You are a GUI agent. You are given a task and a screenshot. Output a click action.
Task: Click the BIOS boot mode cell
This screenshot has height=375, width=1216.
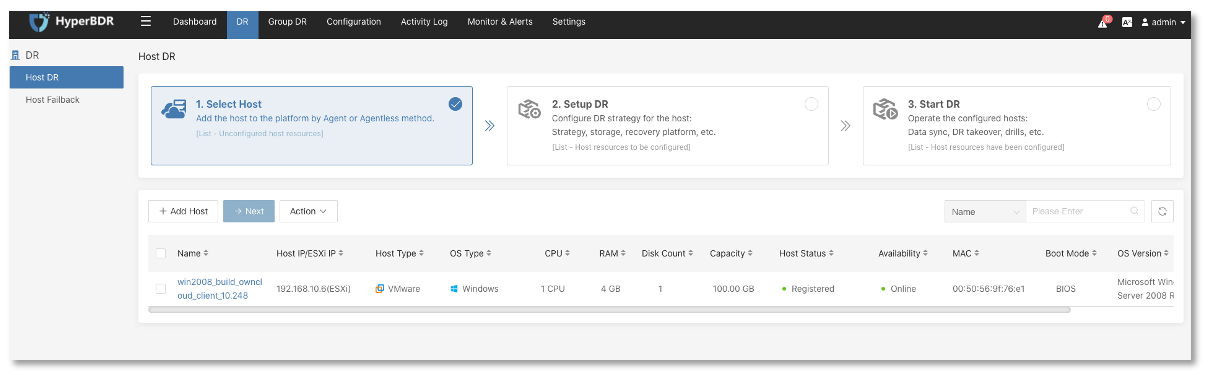pos(1066,289)
